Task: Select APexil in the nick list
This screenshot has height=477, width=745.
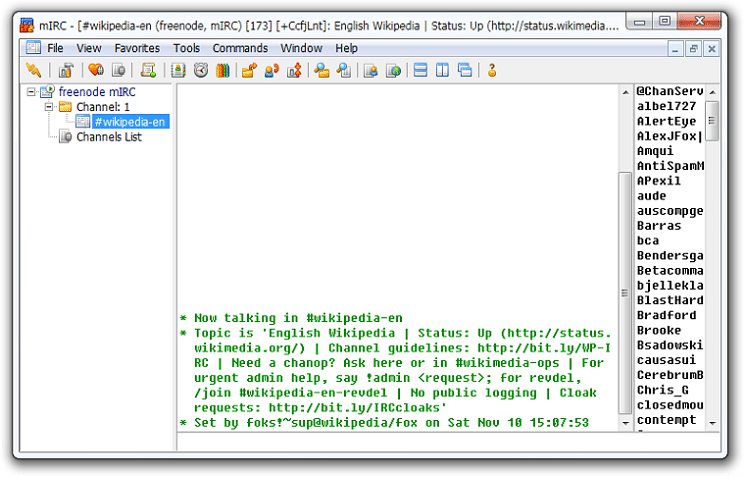Action: [659, 181]
